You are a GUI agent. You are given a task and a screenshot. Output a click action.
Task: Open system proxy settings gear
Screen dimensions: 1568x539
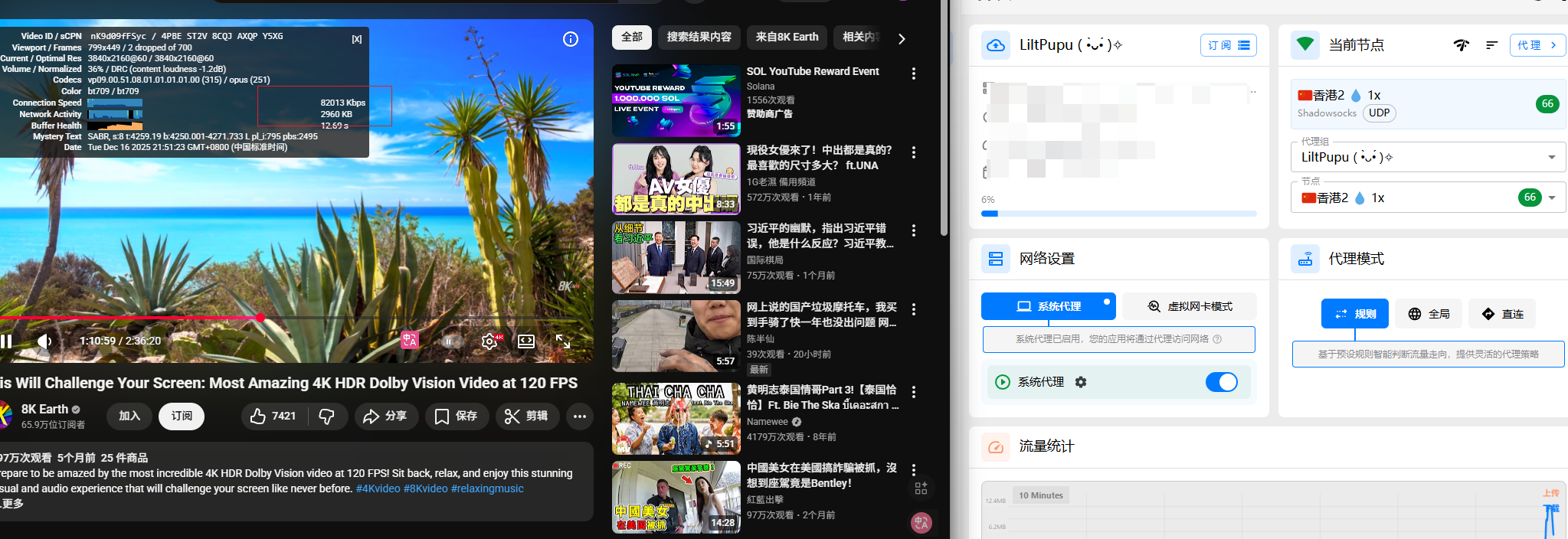(x=1081, y=382)
